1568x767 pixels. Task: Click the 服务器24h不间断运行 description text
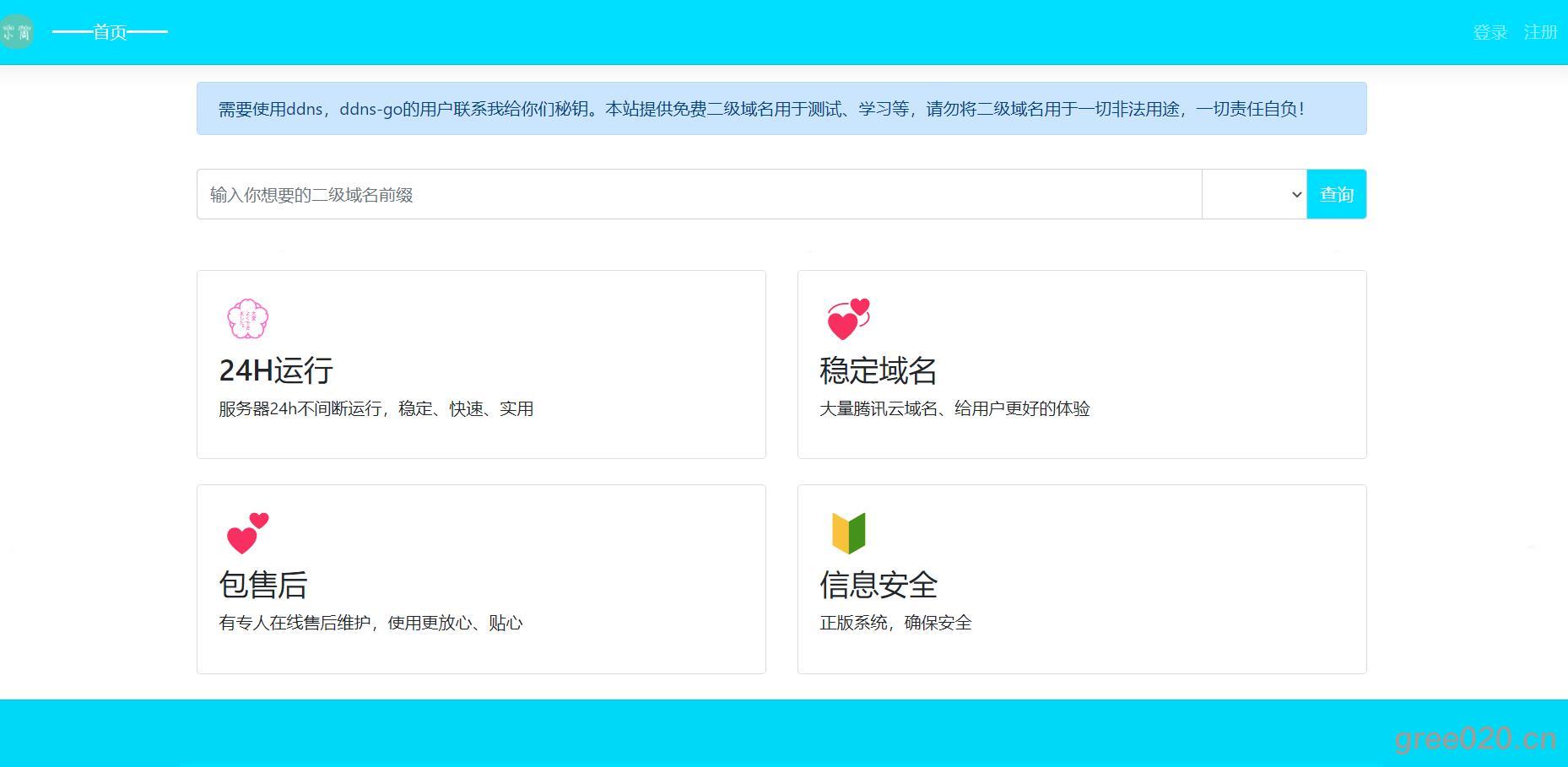[x=376, y=409]
